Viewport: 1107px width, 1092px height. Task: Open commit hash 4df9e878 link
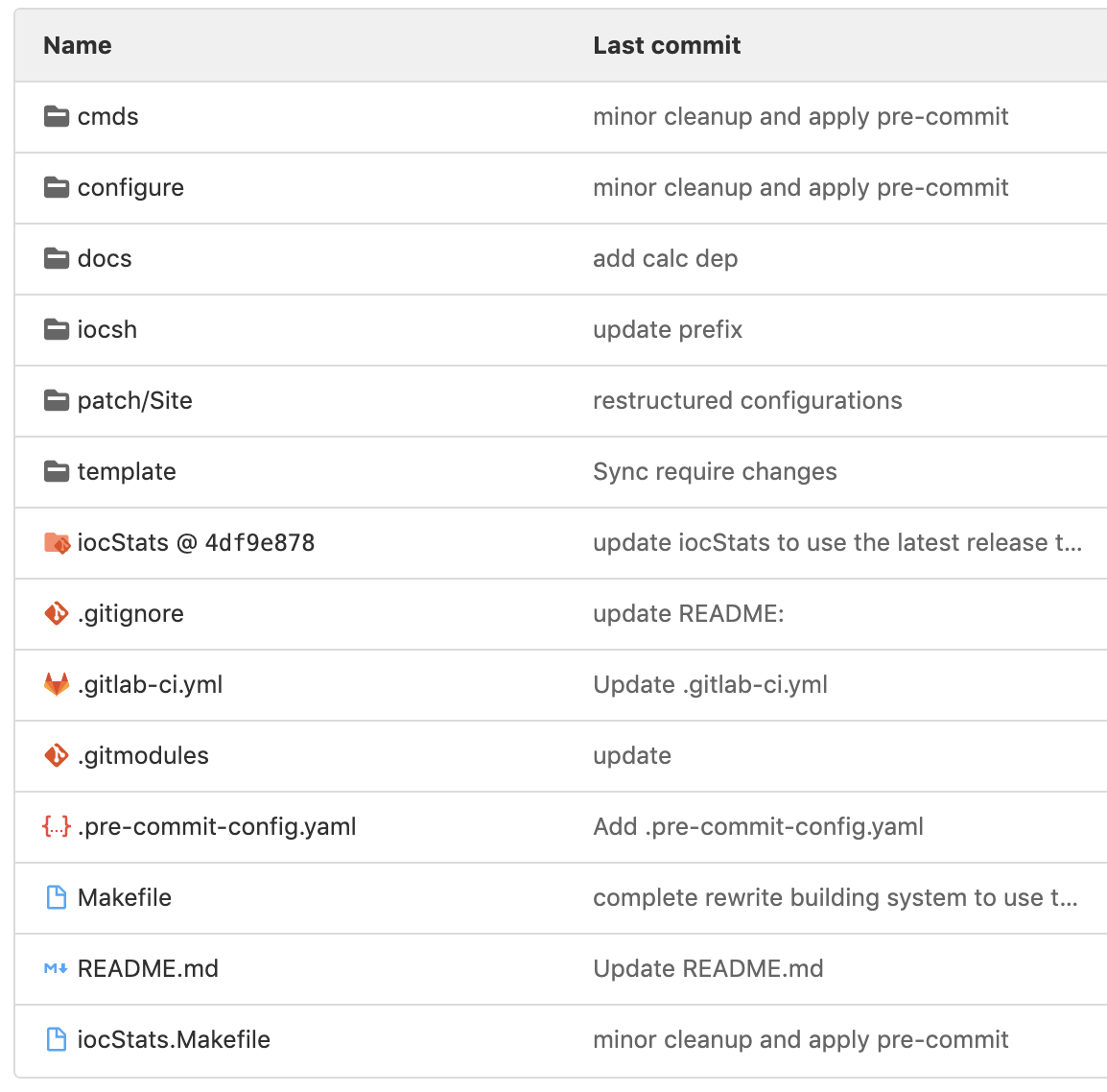(260, 543)
